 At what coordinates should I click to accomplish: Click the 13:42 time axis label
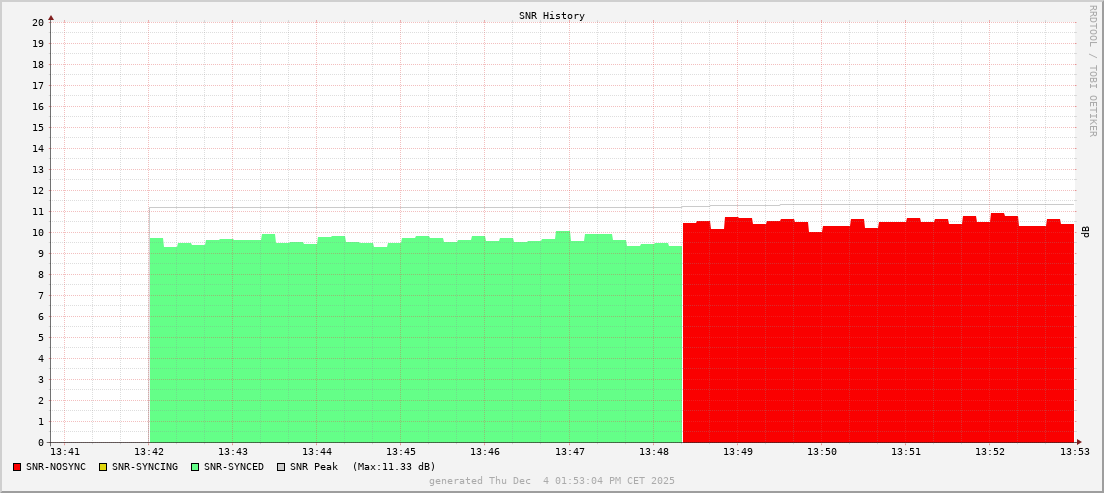149,453
